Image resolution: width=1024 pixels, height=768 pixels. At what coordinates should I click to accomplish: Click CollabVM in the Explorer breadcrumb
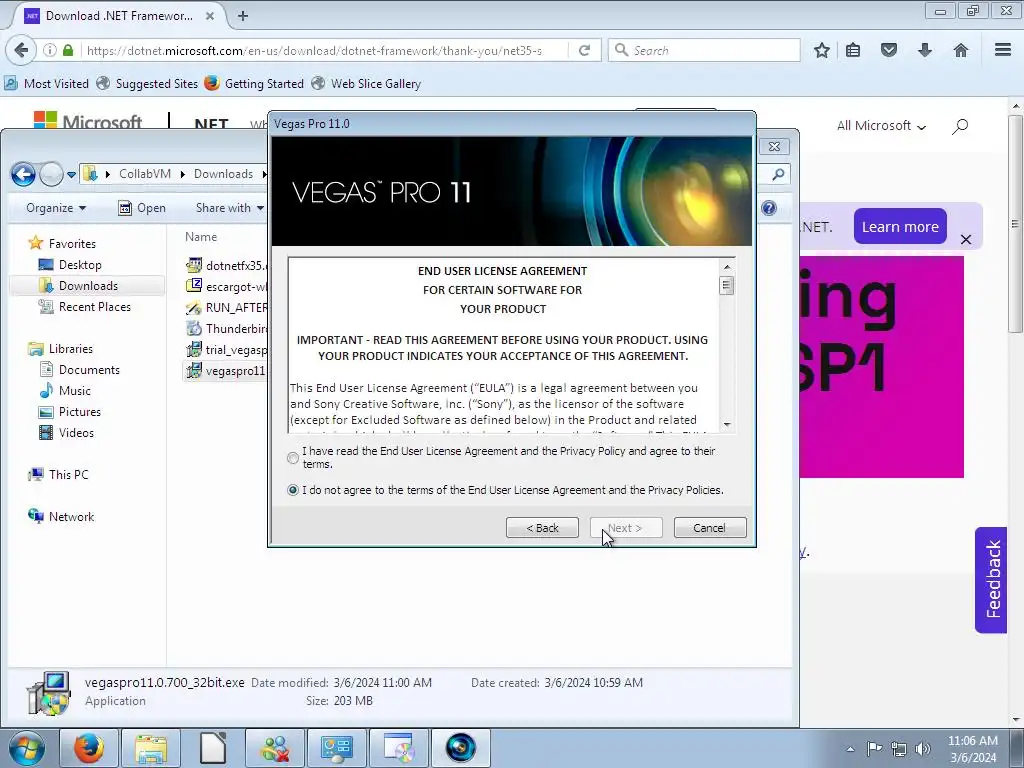(145, 174)
